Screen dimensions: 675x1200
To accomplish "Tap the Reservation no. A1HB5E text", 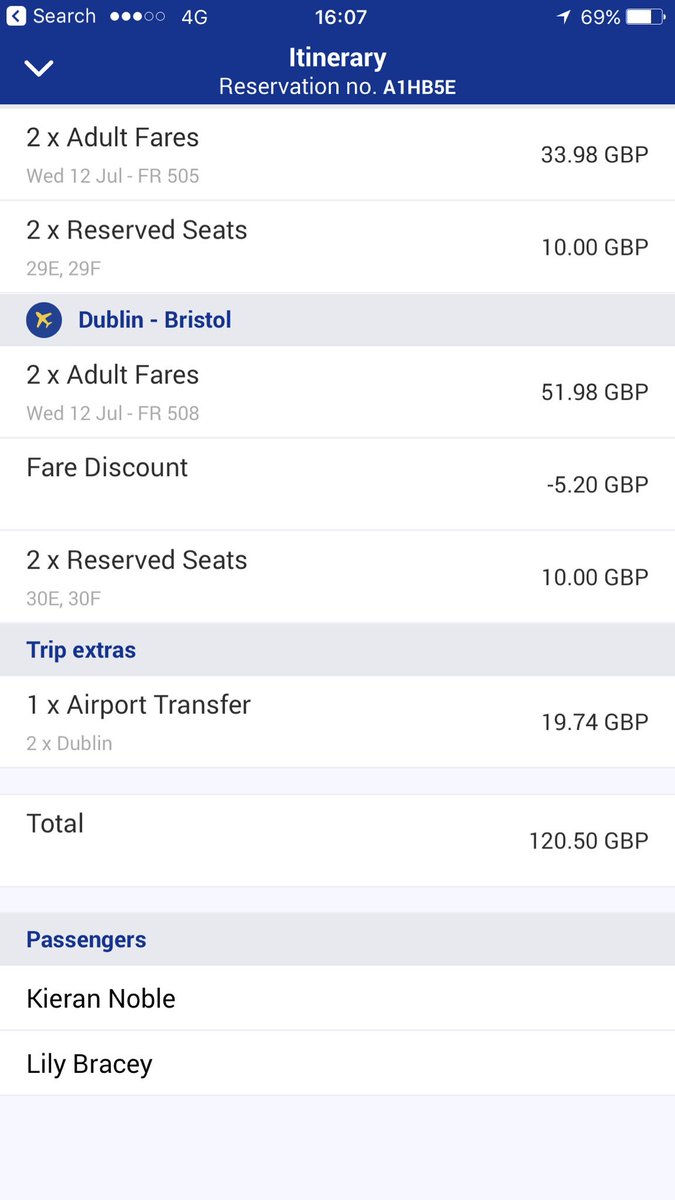I will 337,87.
